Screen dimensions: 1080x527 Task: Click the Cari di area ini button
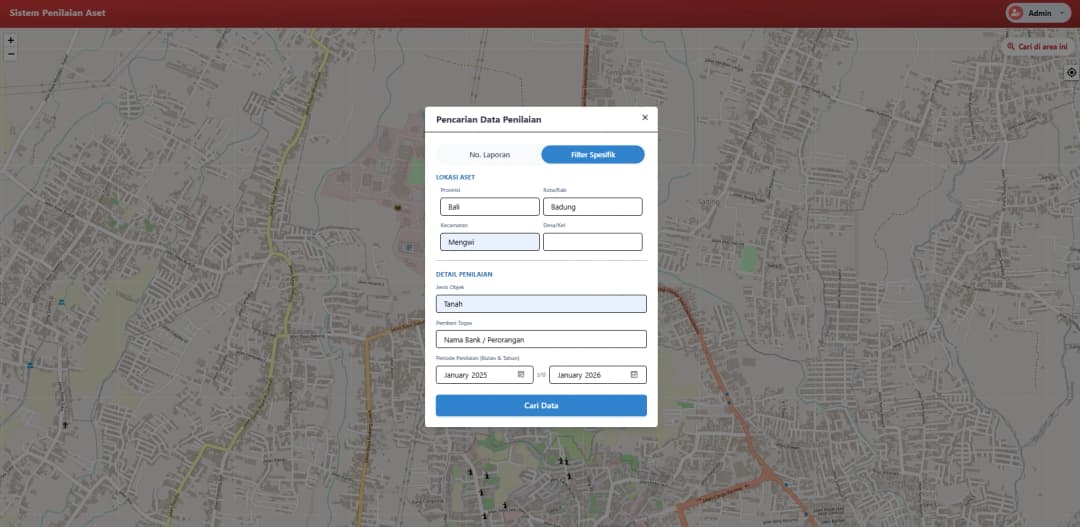1038,46
